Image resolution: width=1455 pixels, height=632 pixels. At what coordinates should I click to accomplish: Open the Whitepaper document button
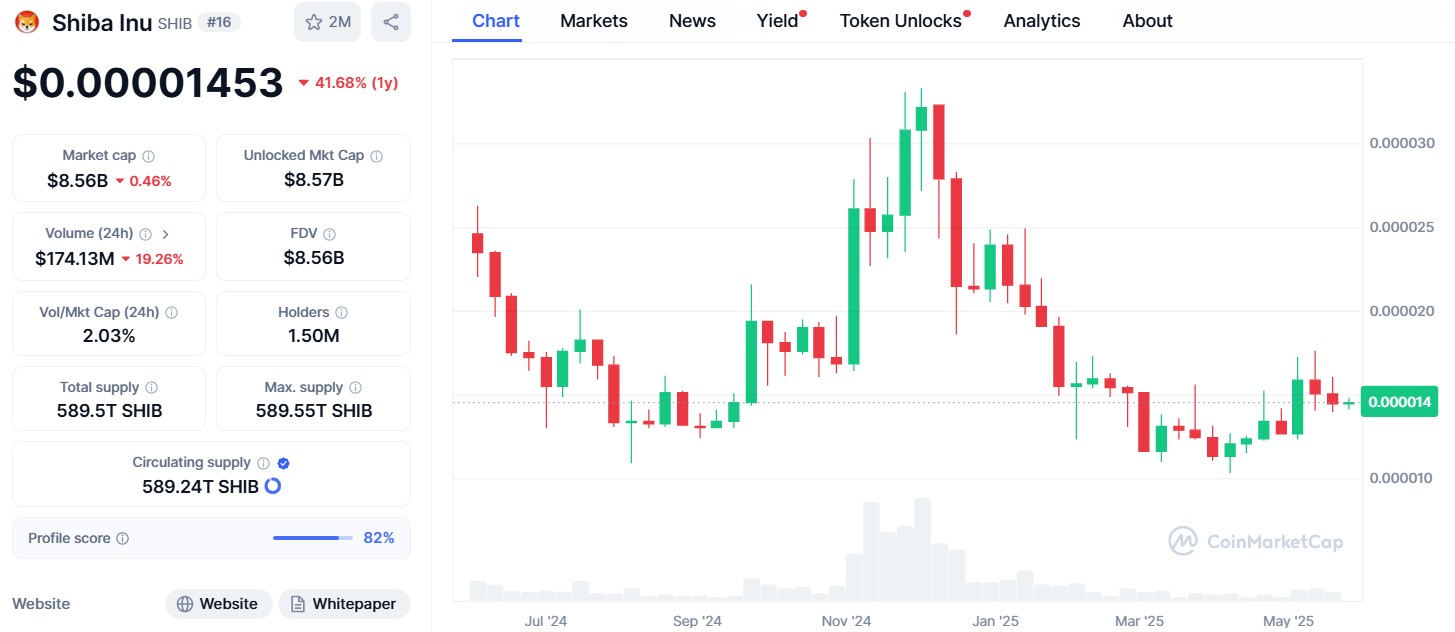(344, 604)
